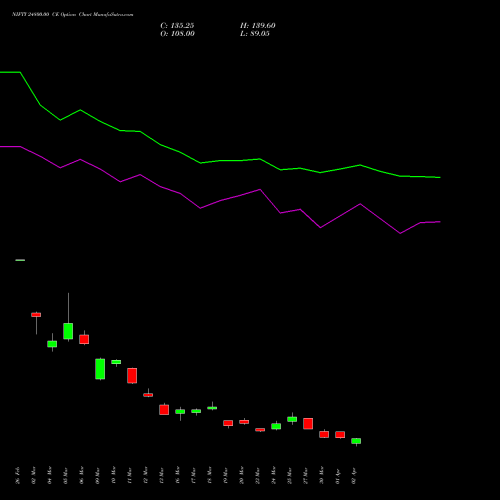The image size is (500, 500).
Task: Click the 02 Apr date label
Action: tap(354, 475)
